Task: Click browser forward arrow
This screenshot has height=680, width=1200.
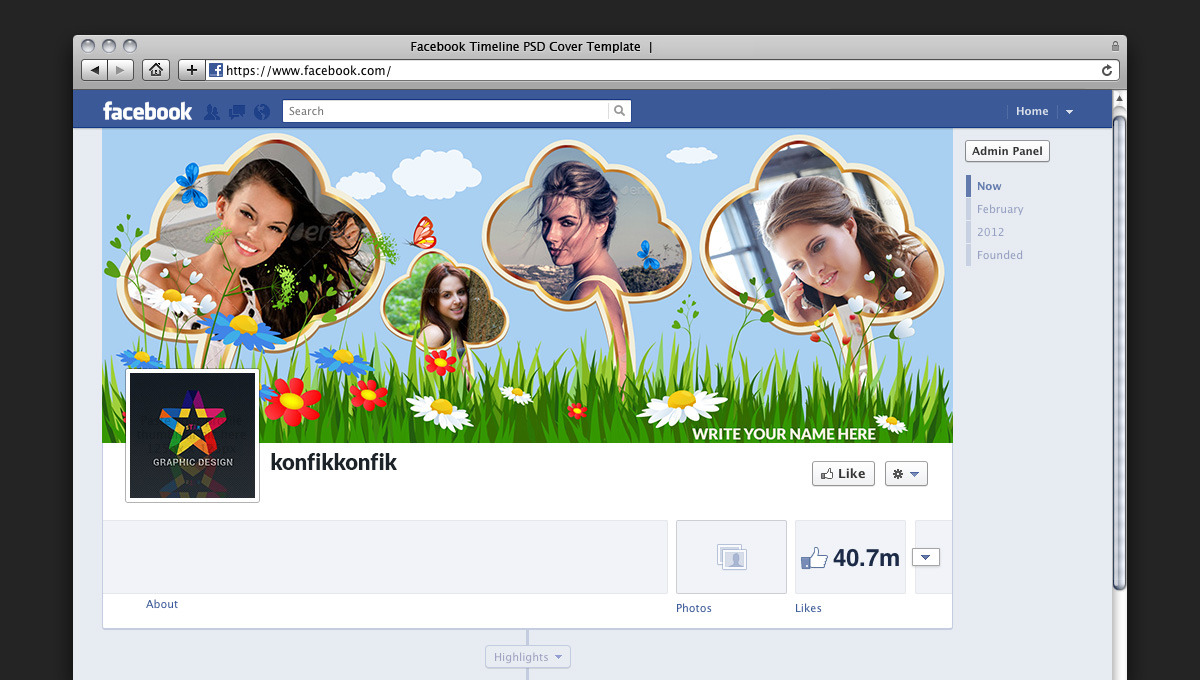Action: tap(120, 70)
